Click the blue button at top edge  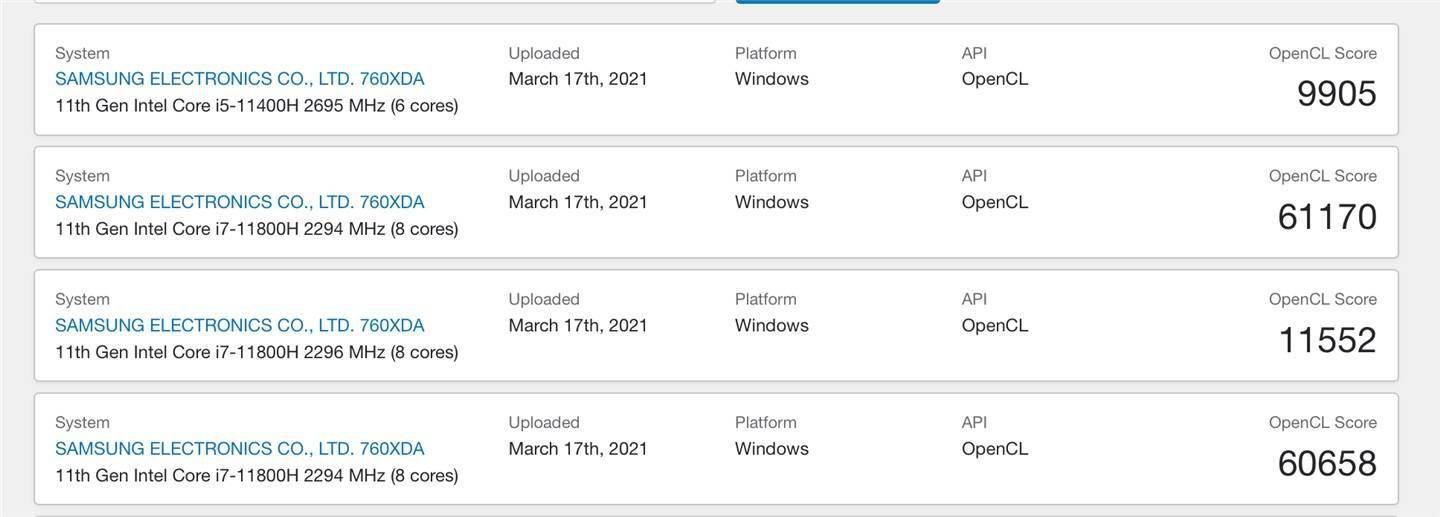tap(837, 2)
